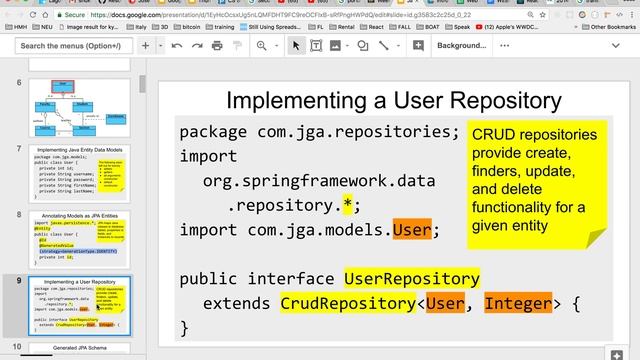Image resolution: width=640 pixels, height=360 pixels.
Task: Click the Explore button at bottom right
Action: click(x=617, y=354)
